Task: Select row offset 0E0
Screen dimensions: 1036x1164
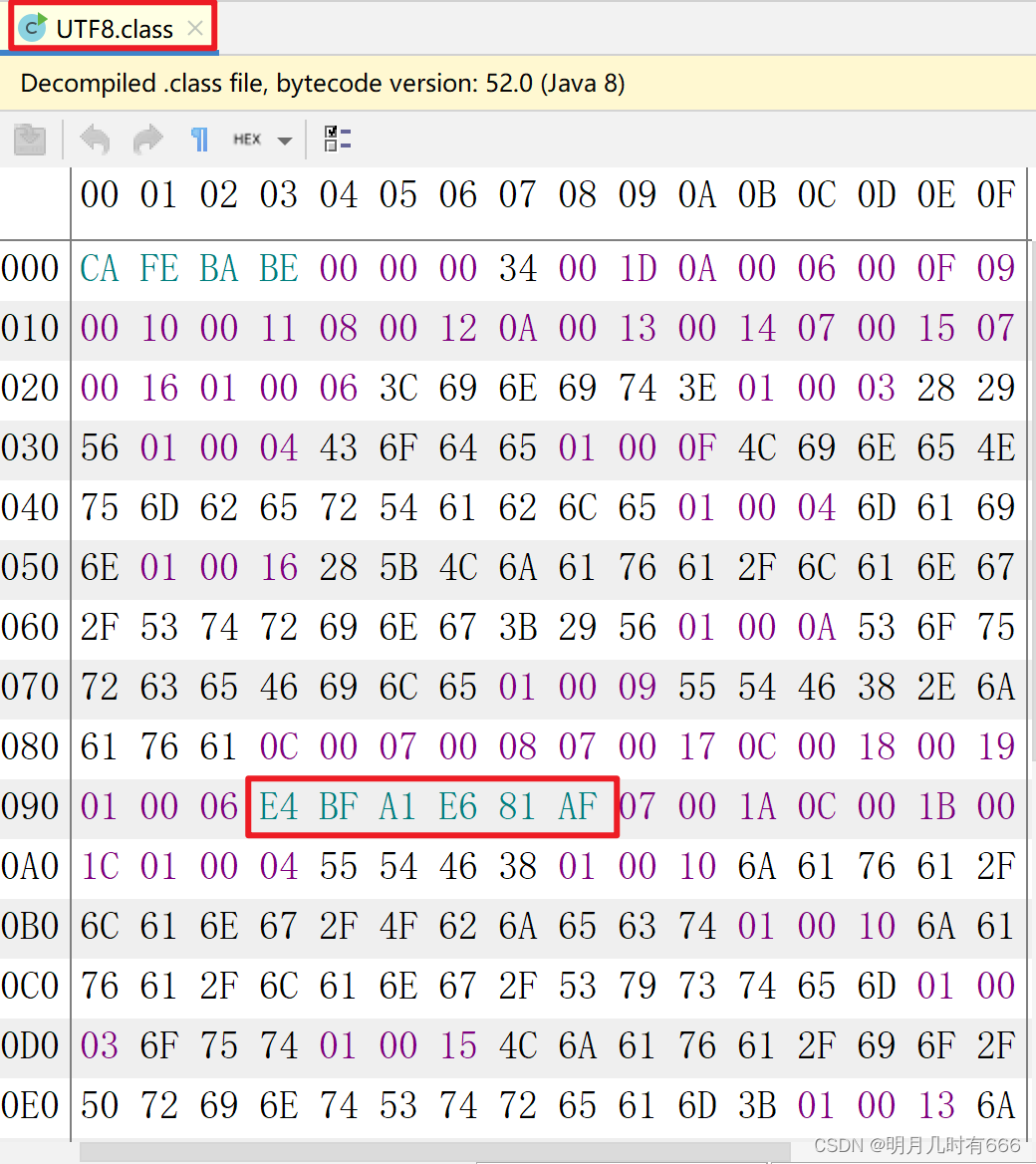Action: (30, 1105)
